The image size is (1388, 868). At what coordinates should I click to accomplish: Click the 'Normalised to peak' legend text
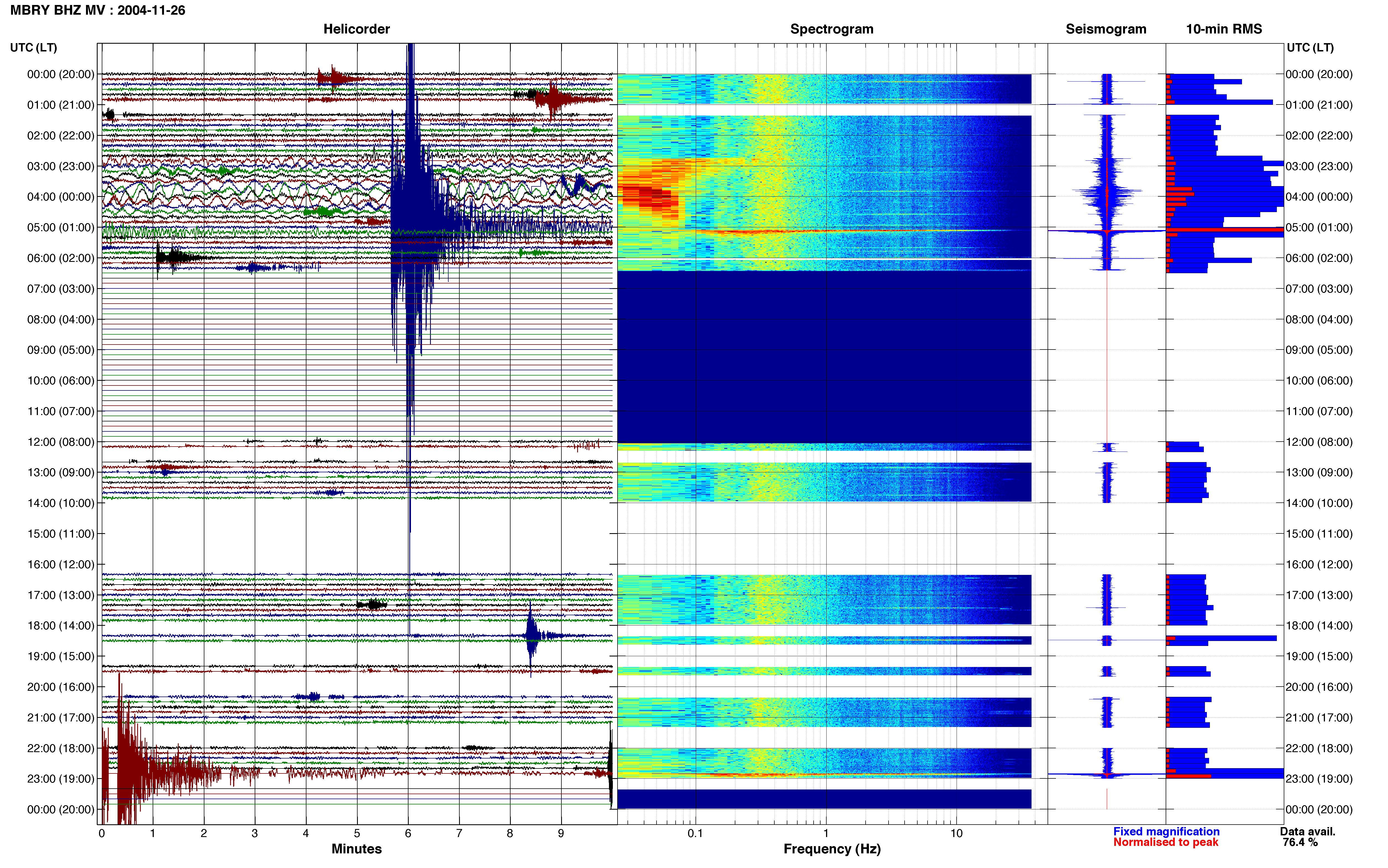(x=1165, y=843)
